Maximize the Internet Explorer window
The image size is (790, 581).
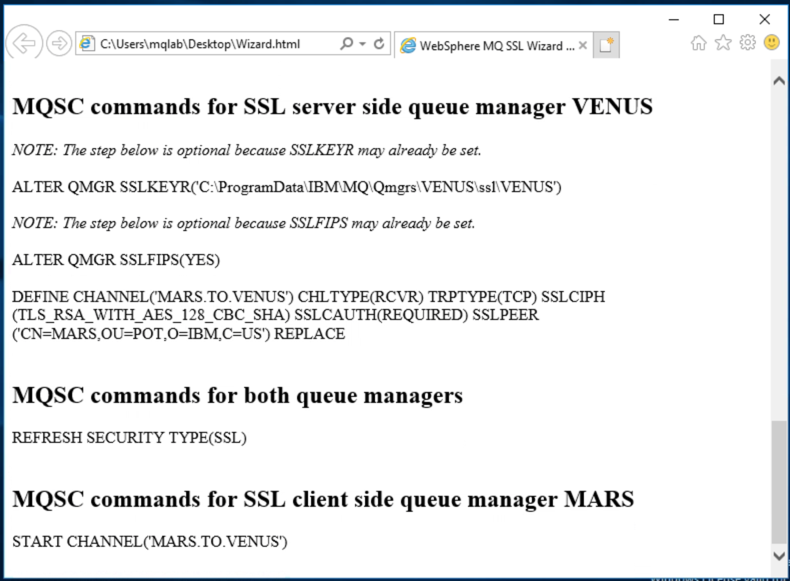719,20
